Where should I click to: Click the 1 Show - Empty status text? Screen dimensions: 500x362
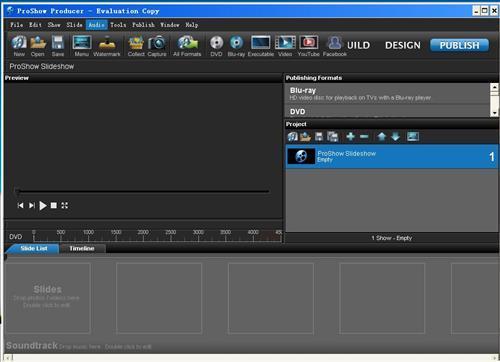pyautogui.click(x=392, y=238)
